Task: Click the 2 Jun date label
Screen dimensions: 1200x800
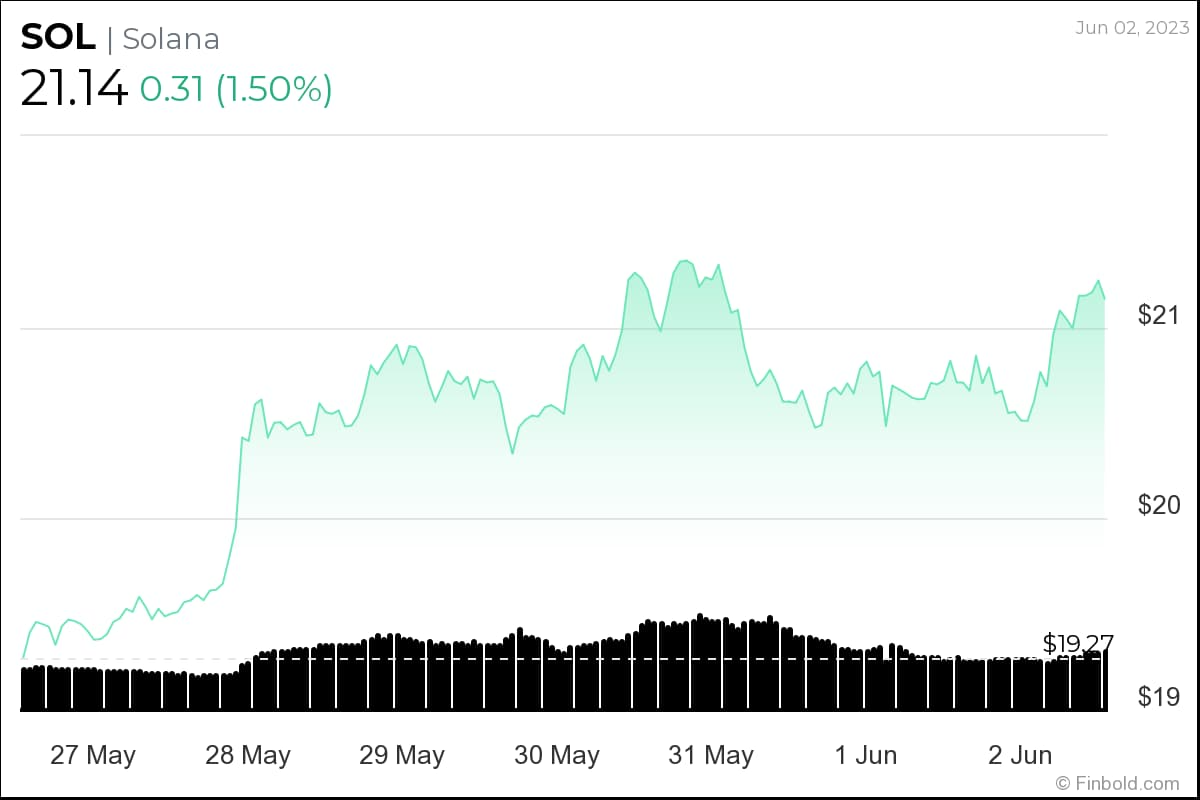Action: (x=1020, y=755)
